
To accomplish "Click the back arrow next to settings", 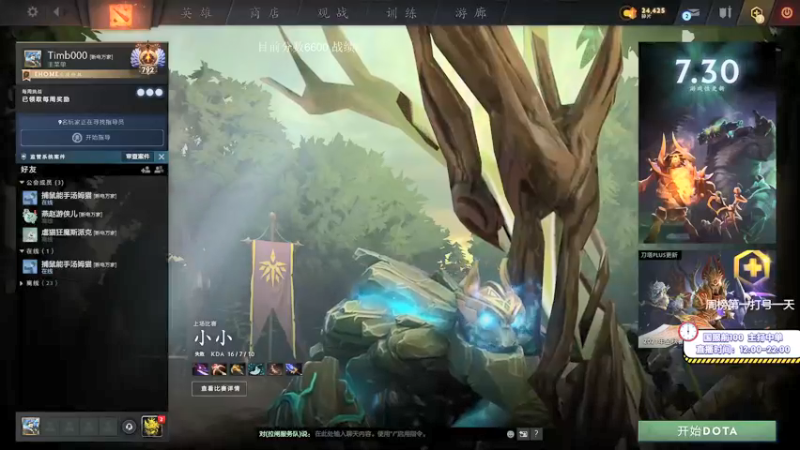I will (57, 11).
